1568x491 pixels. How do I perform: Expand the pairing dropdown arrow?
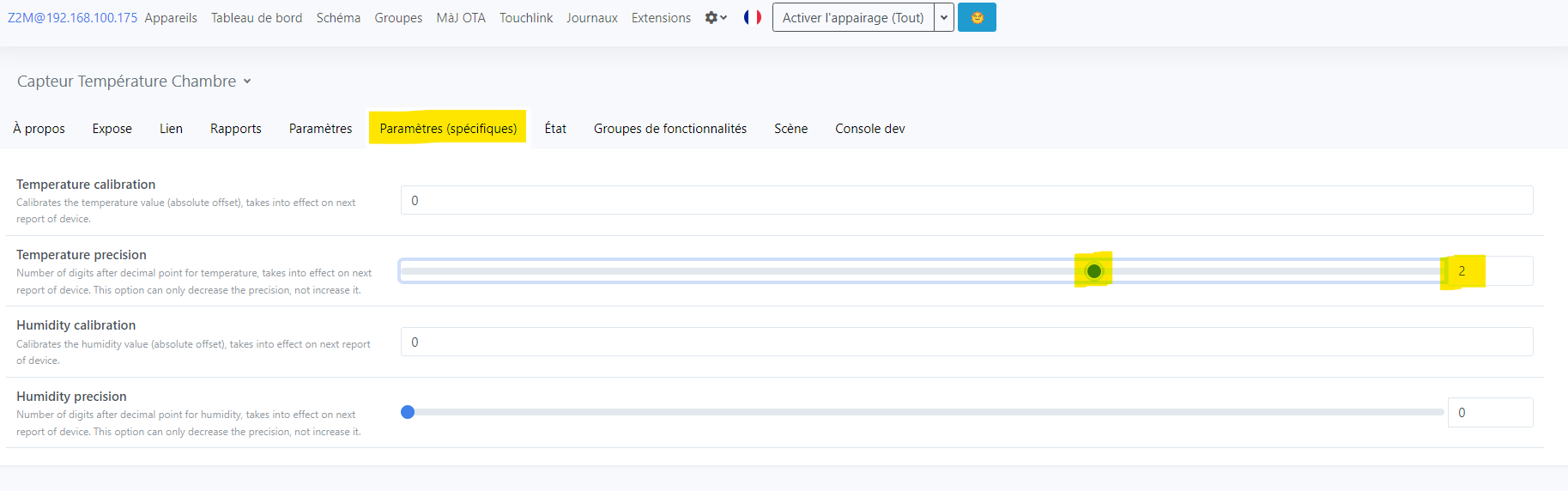(x=944, y=17)
